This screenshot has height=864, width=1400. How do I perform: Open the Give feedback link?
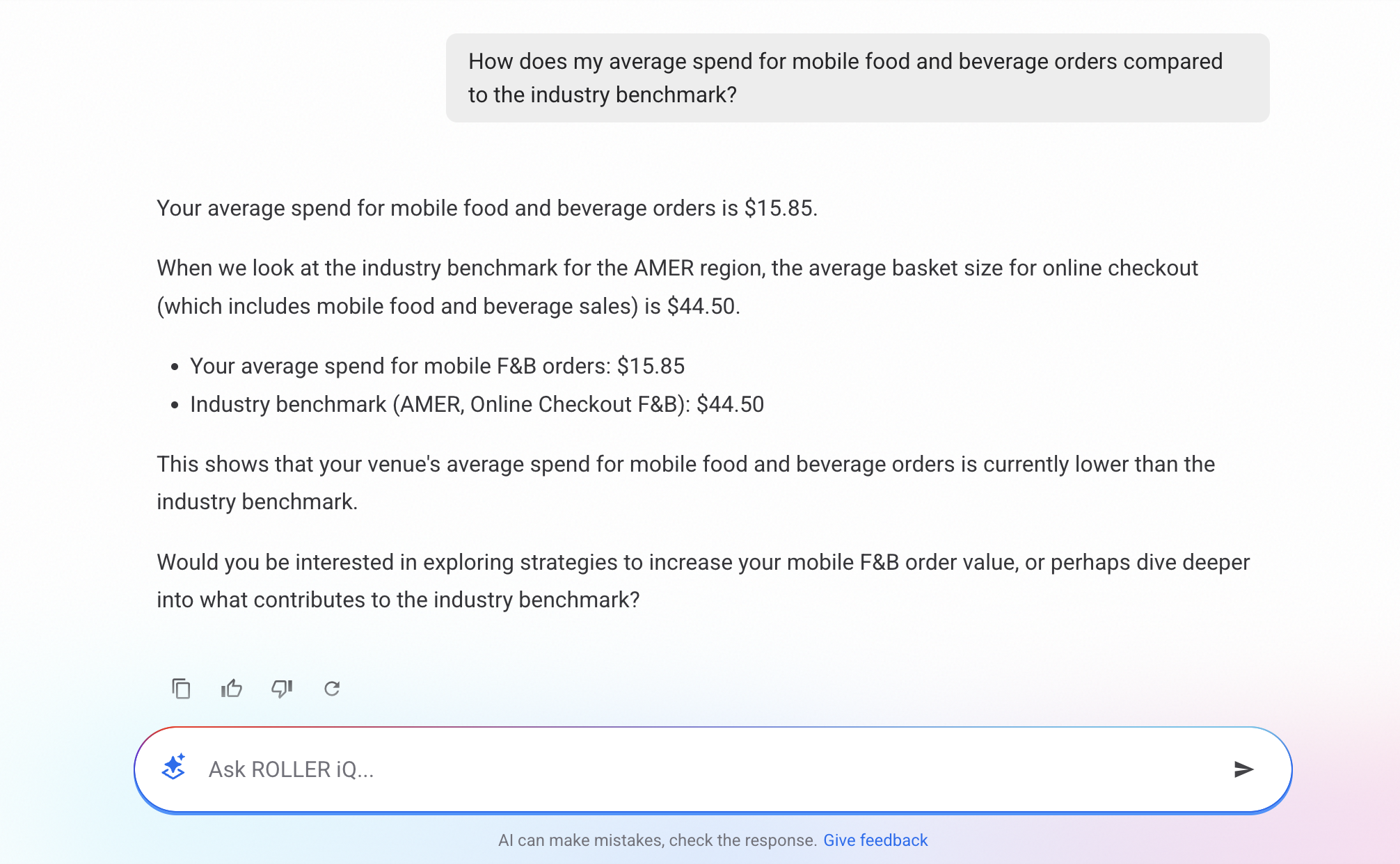875,840
